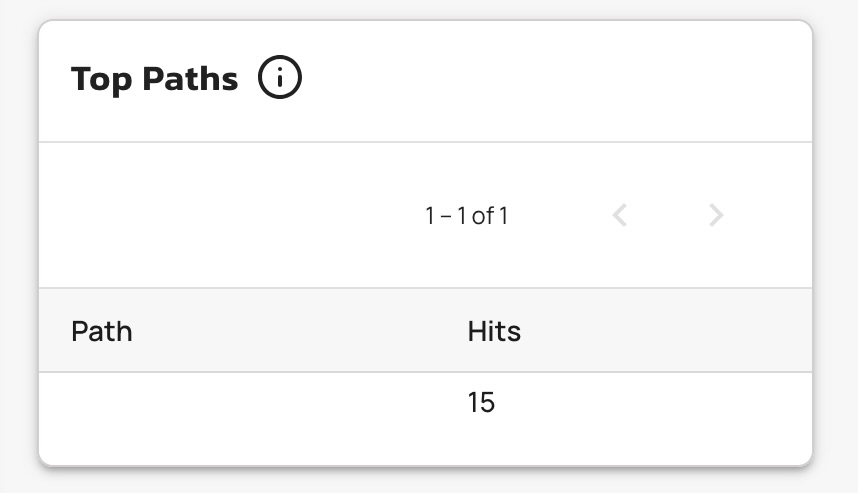The image size is (858, 493).
Task: Click the number 15 under Hits
Action: click(481, 403)
